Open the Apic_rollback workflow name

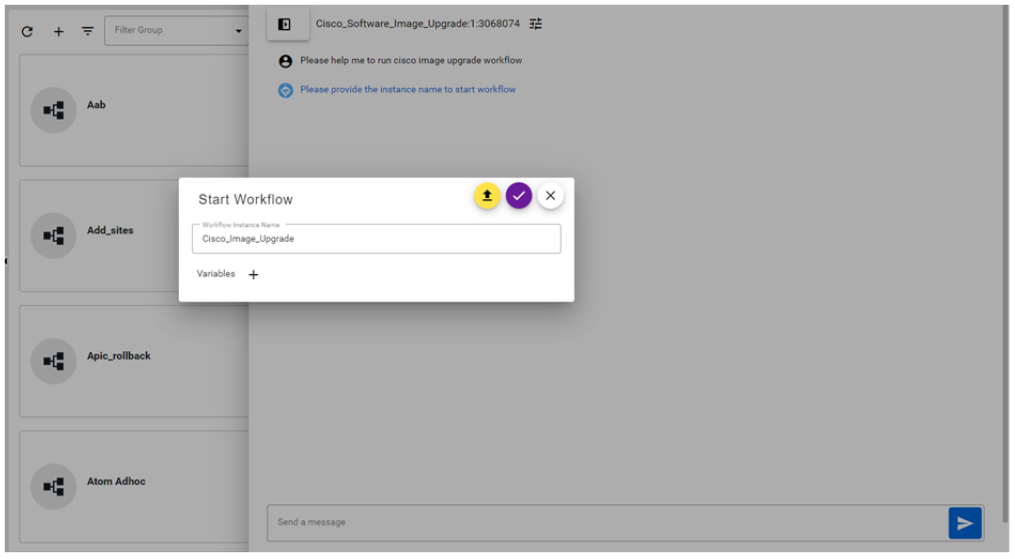(x=118, y=356)
